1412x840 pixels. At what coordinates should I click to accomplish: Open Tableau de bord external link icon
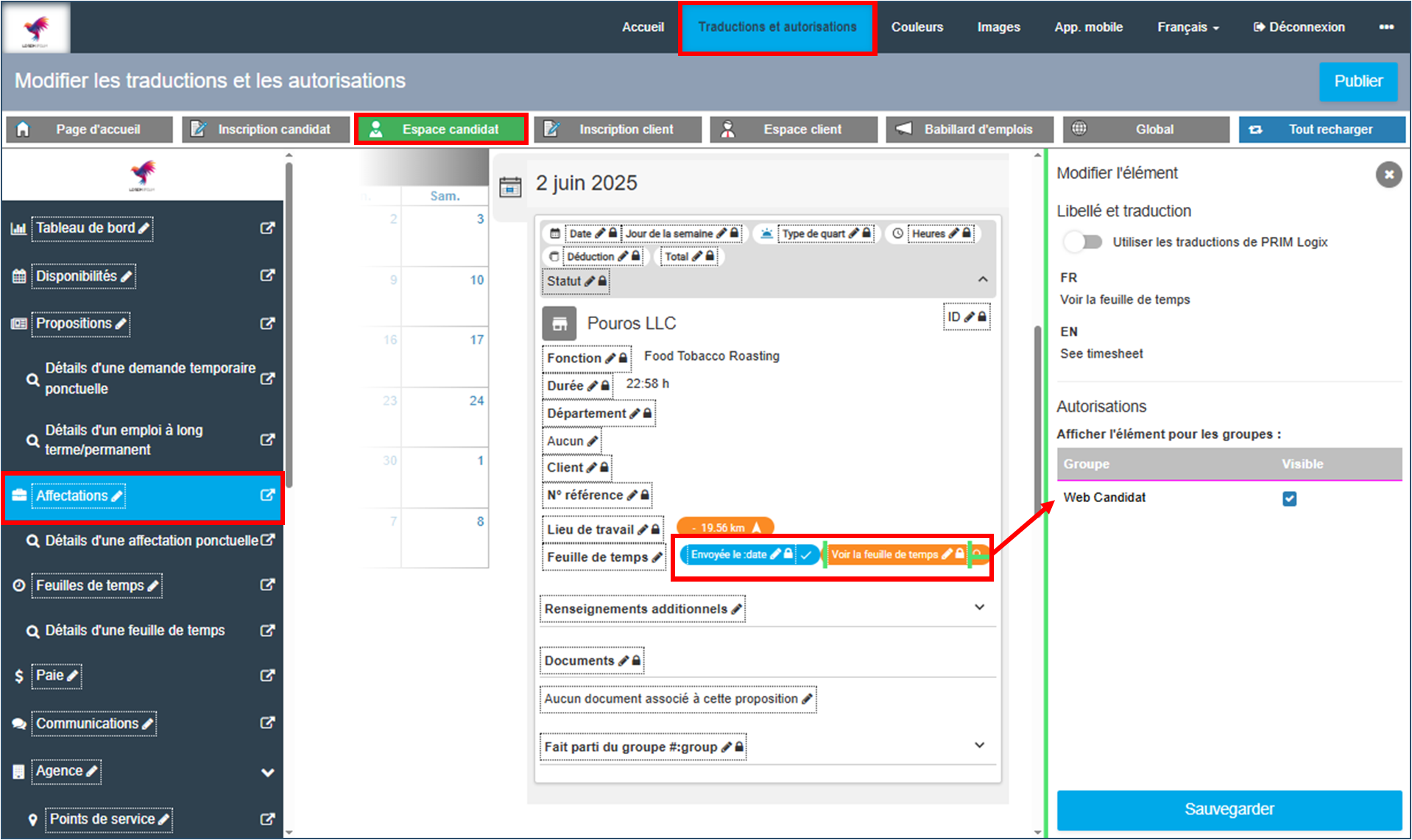tap(267, 228)
